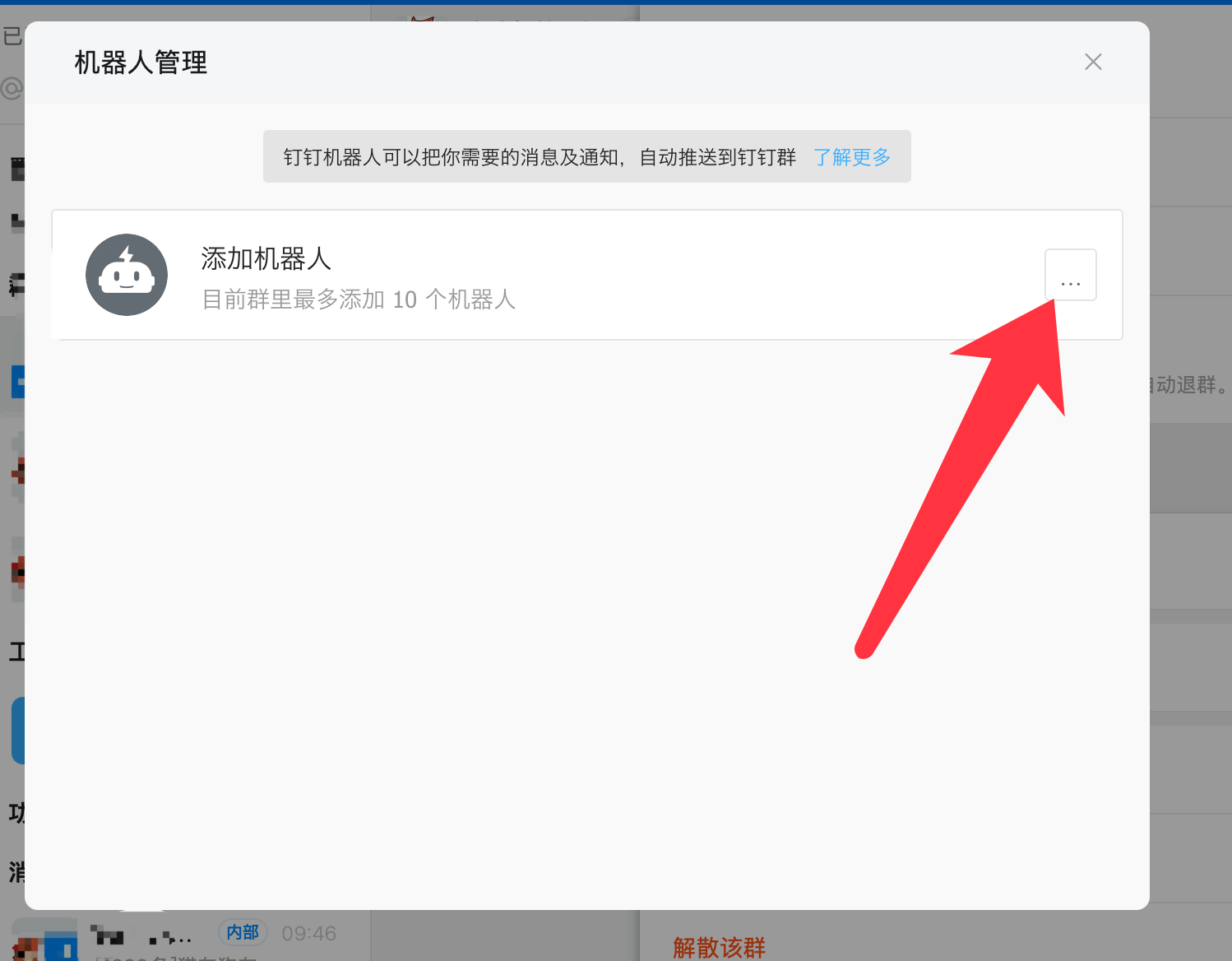The image size is (1232, 961).
Task: Select the 添加机器人 title text
Action: 266,258
